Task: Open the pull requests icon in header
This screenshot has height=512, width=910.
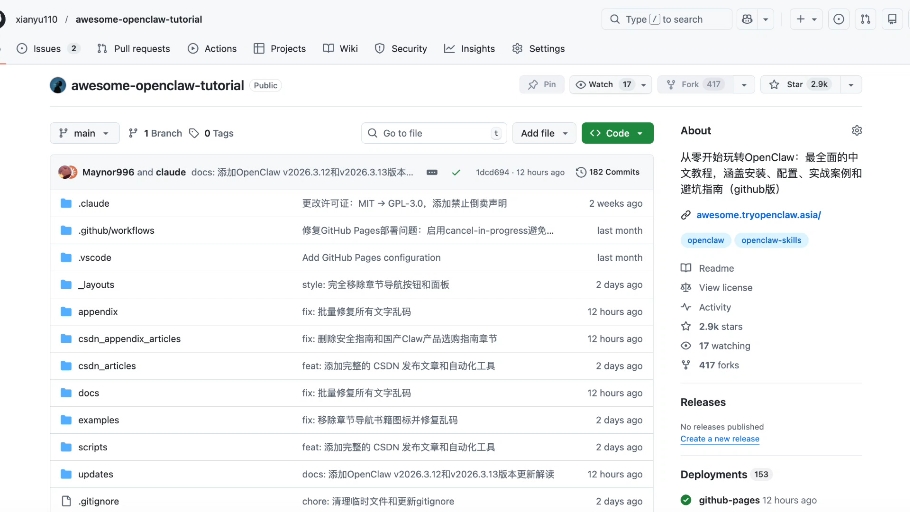Action: [865, 19]
